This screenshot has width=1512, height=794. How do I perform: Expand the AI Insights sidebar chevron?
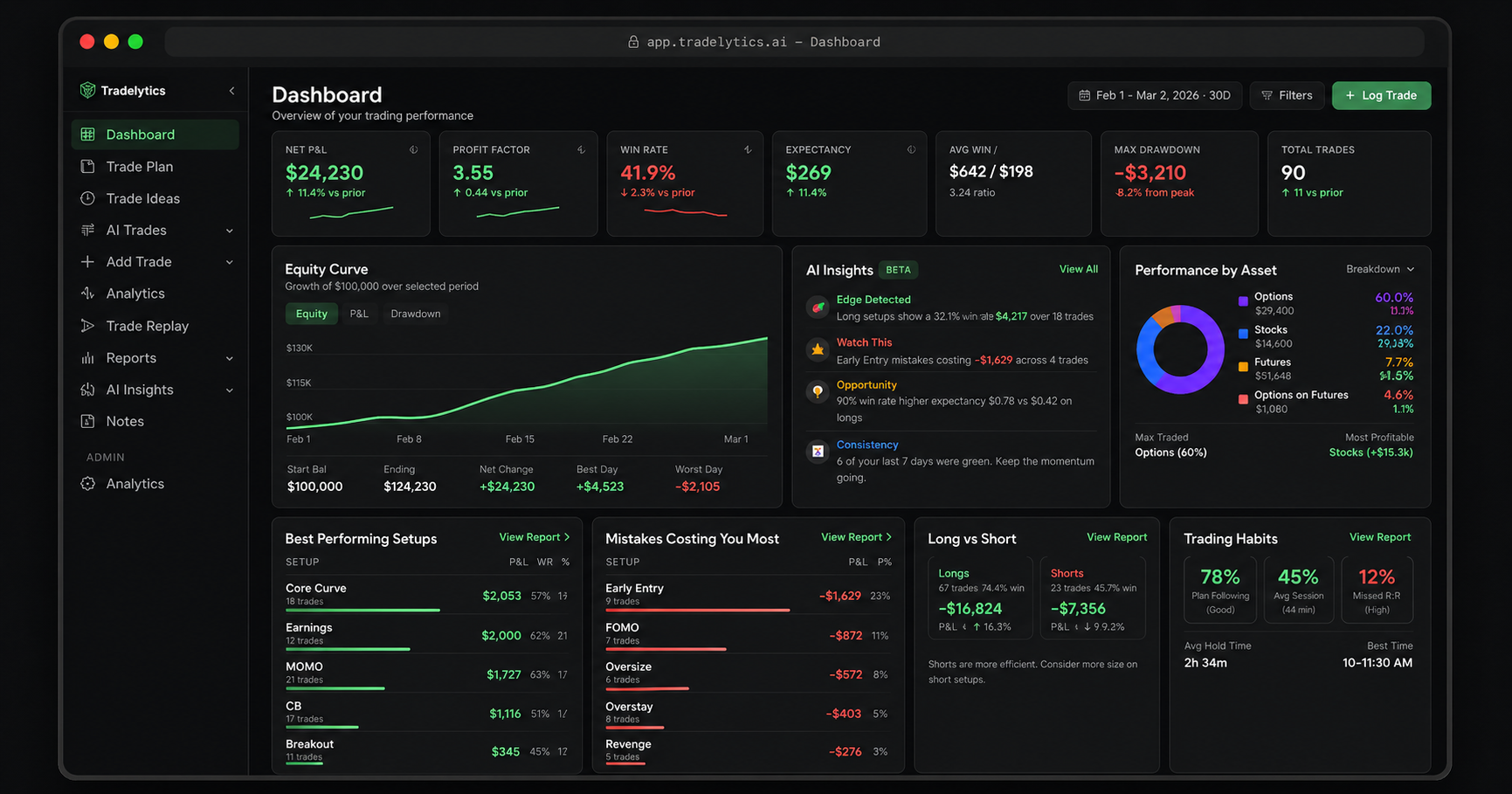click(230, 390)
